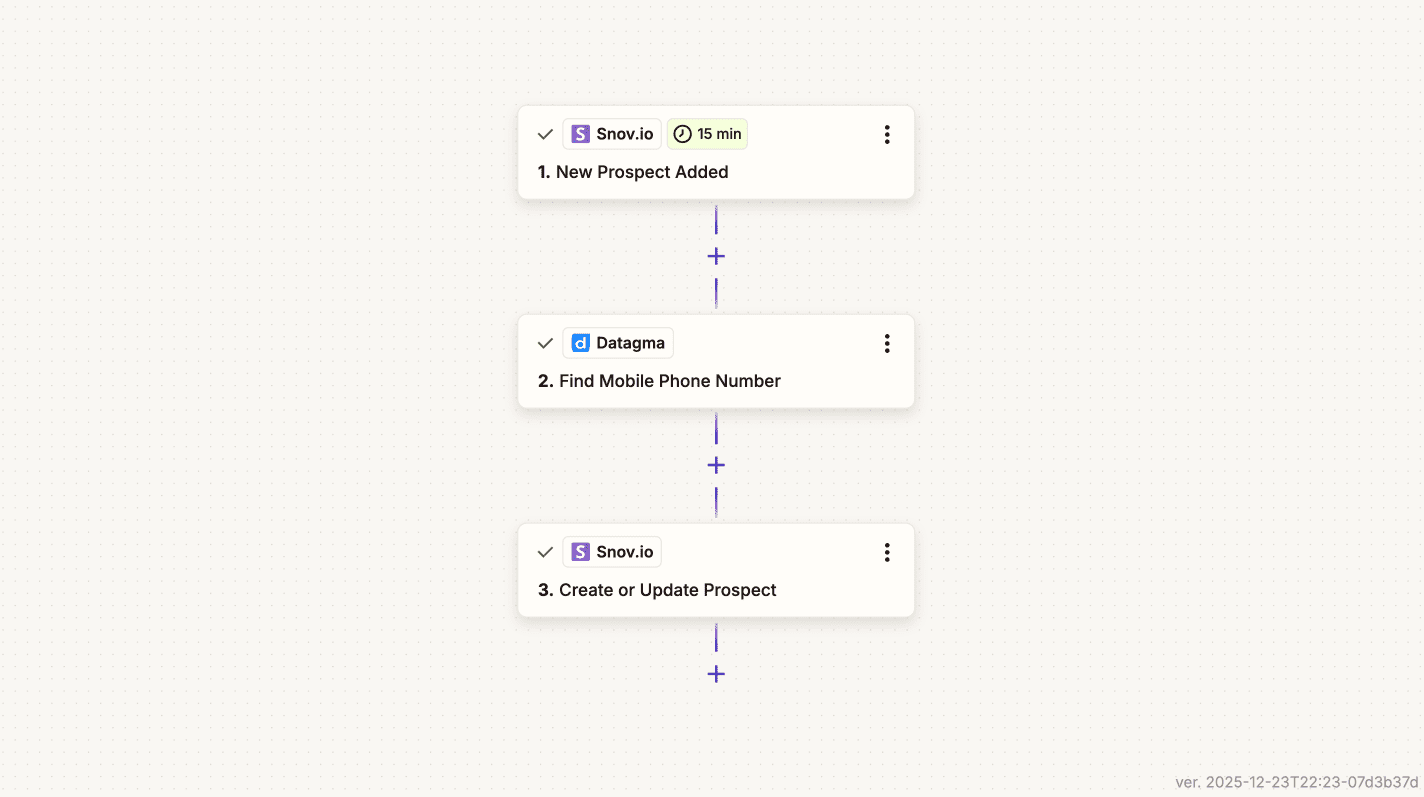Viewport: 1424px width, 797px height.
Task: Click the Snov.io app label in step 1
Action: click(x=624, y=134)
